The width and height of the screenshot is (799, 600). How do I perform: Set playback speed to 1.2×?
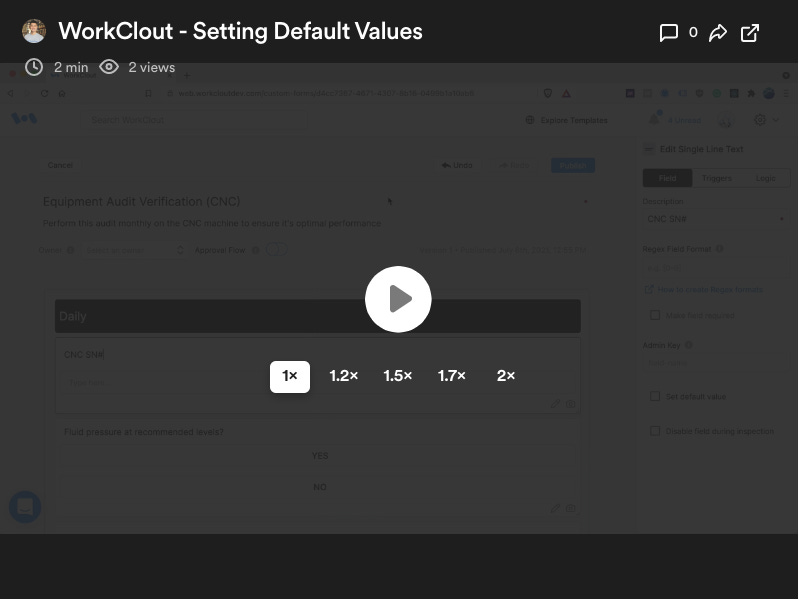pyautogui.click(x=343, y=376)
